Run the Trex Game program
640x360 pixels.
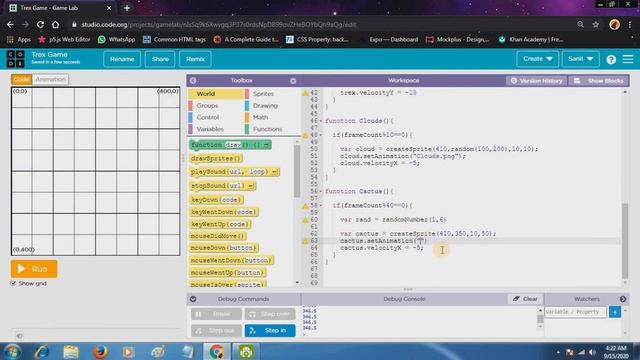(34, 269)
